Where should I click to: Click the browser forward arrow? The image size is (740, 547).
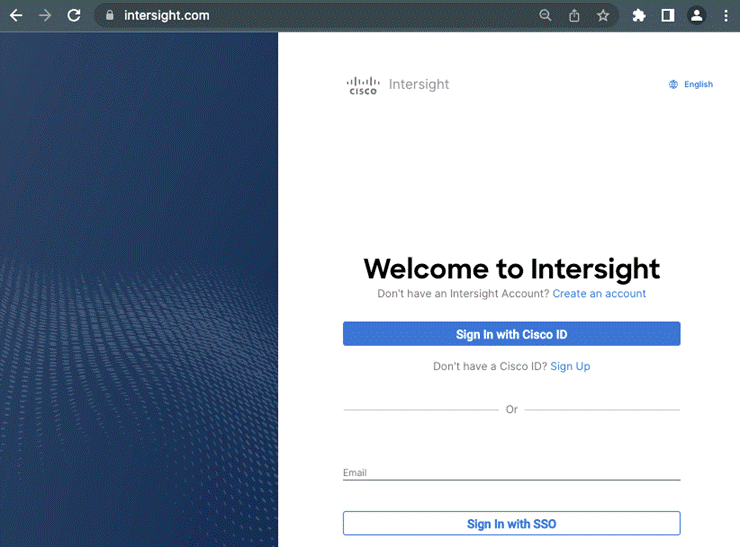45,16
